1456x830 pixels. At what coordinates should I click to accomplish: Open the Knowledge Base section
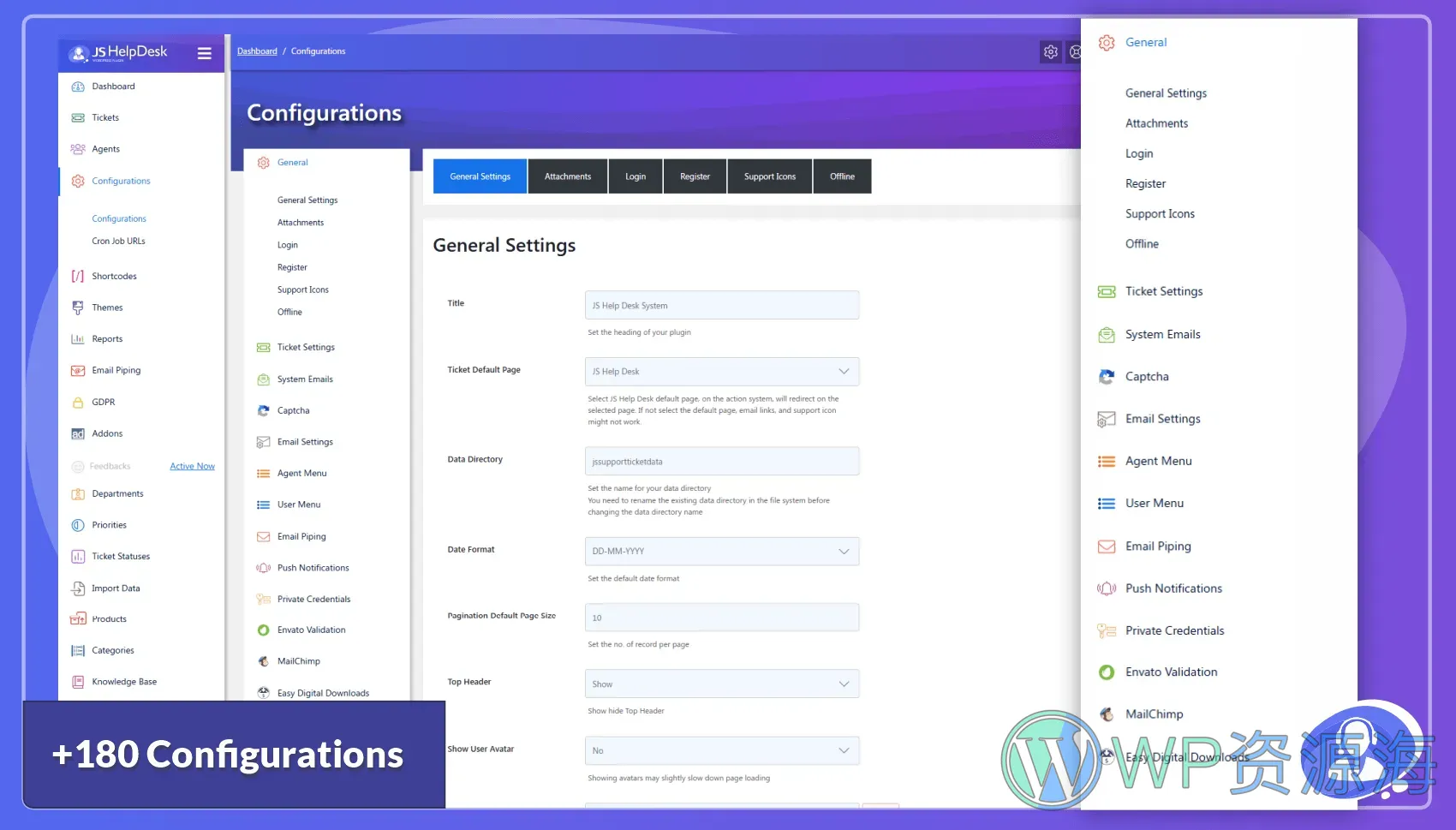[123, 681]
